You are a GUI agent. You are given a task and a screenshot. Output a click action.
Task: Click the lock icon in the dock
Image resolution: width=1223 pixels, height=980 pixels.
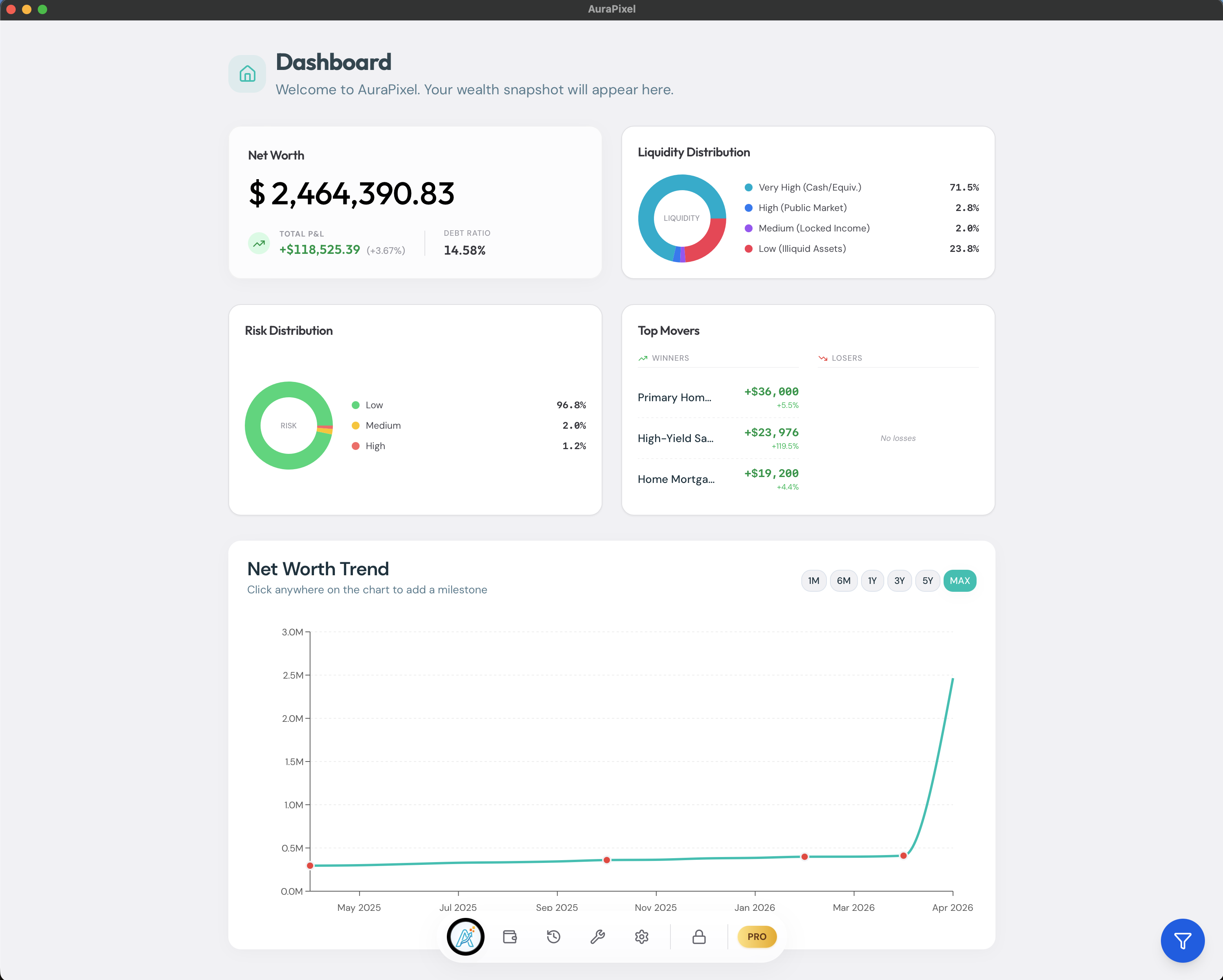coord(699,936)
